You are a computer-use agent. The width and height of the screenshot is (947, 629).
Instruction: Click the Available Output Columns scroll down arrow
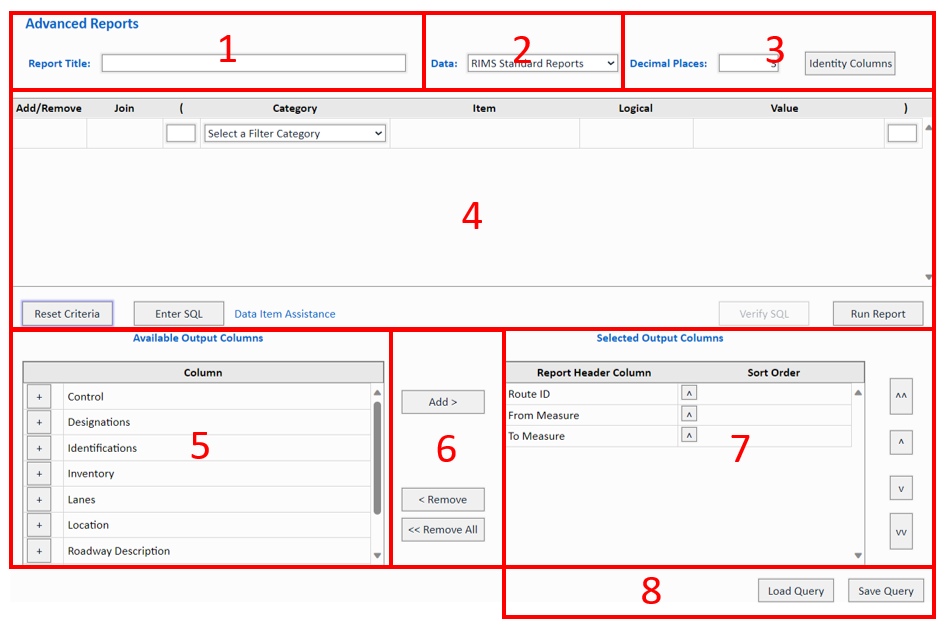click(x=377, y=555)
